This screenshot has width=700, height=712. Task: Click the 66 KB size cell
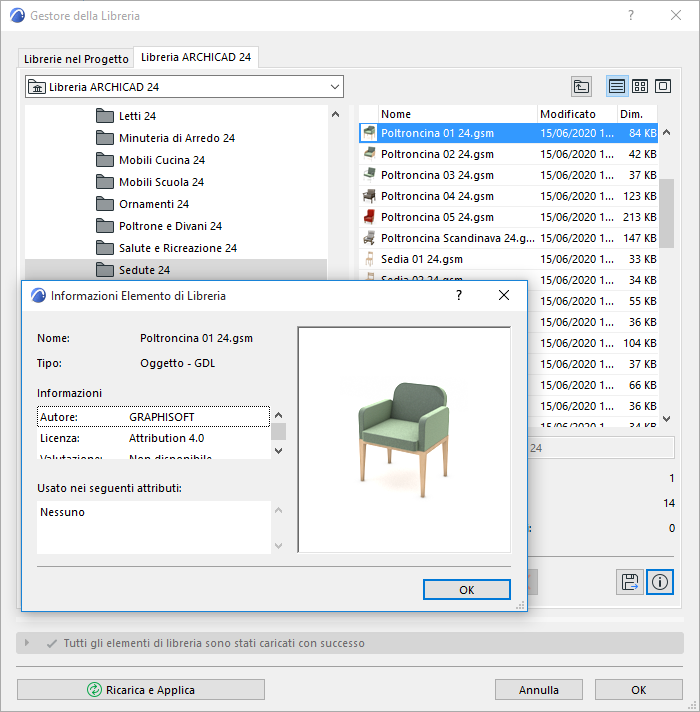642,385
